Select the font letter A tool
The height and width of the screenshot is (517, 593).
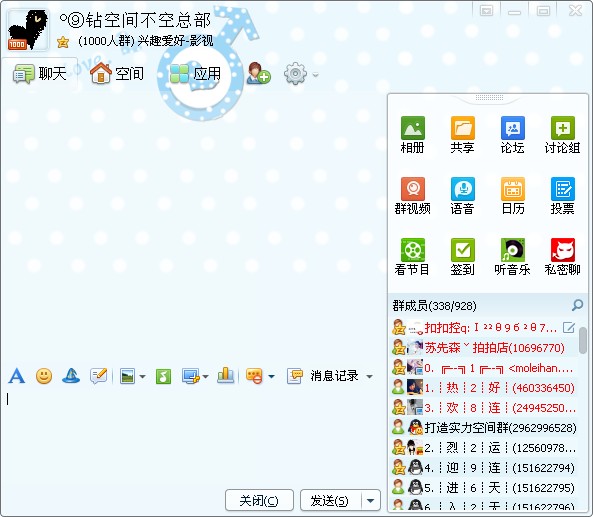coord(17,376)
